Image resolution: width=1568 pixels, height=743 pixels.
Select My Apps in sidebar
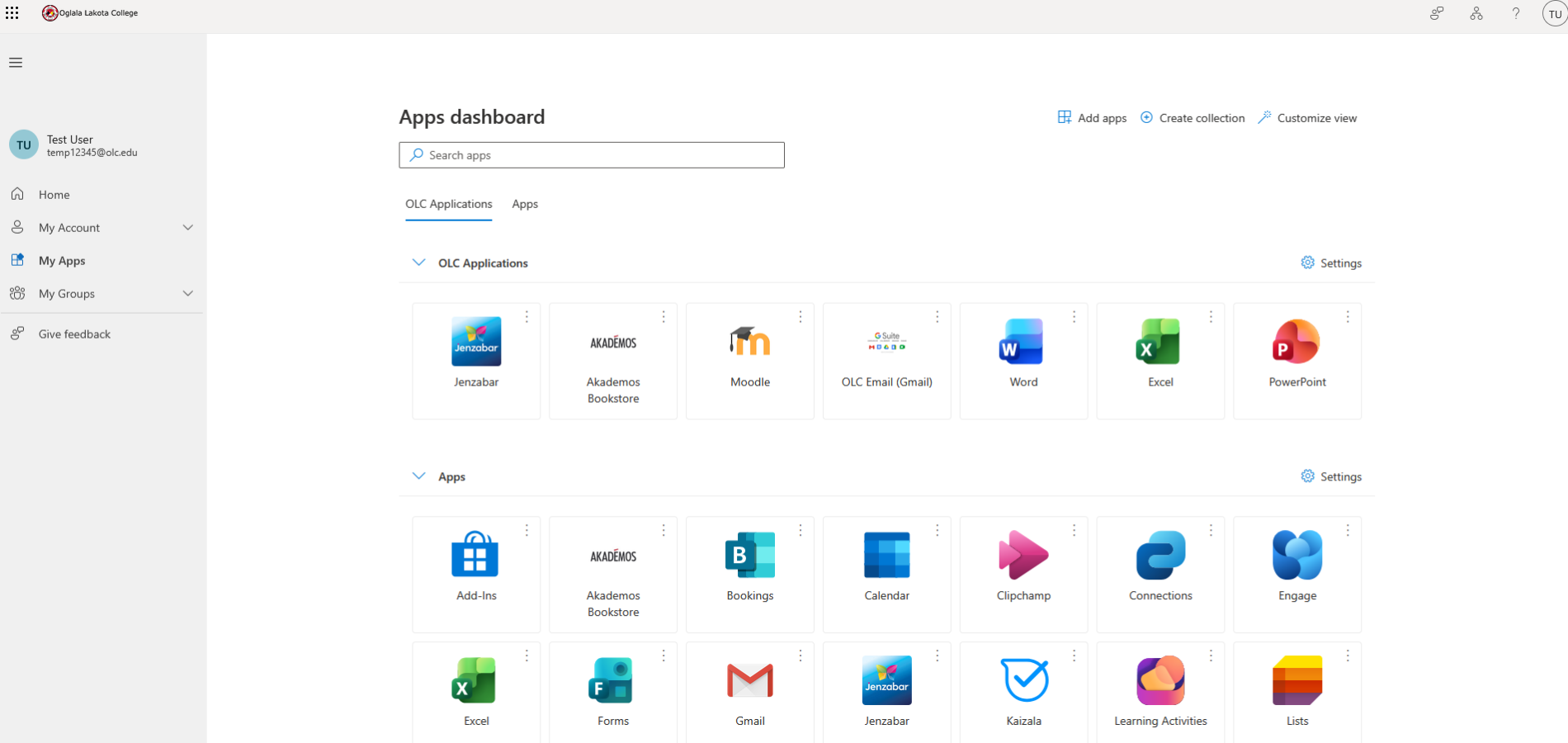[102, 261]
